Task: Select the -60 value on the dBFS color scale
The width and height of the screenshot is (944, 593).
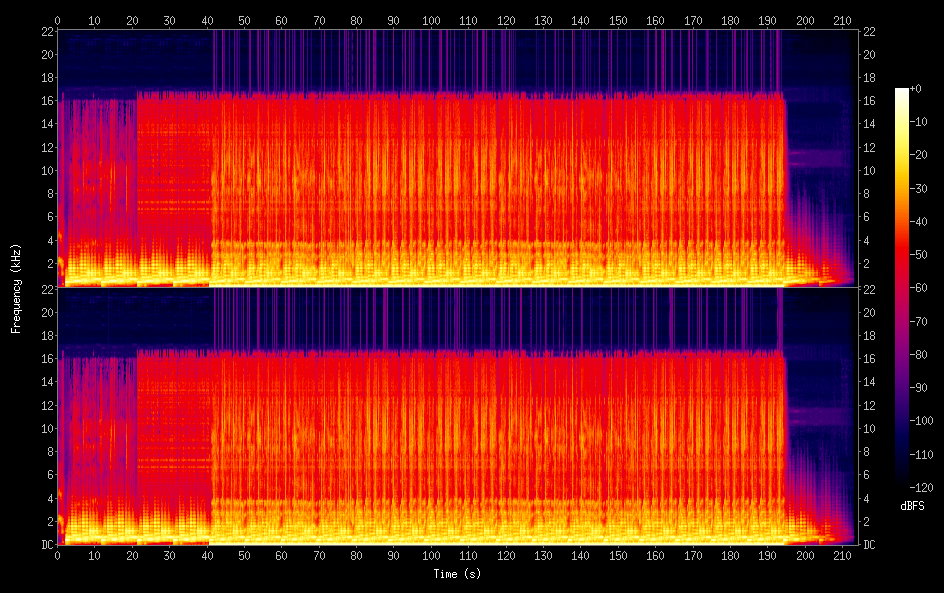Action: coord(918,288)
